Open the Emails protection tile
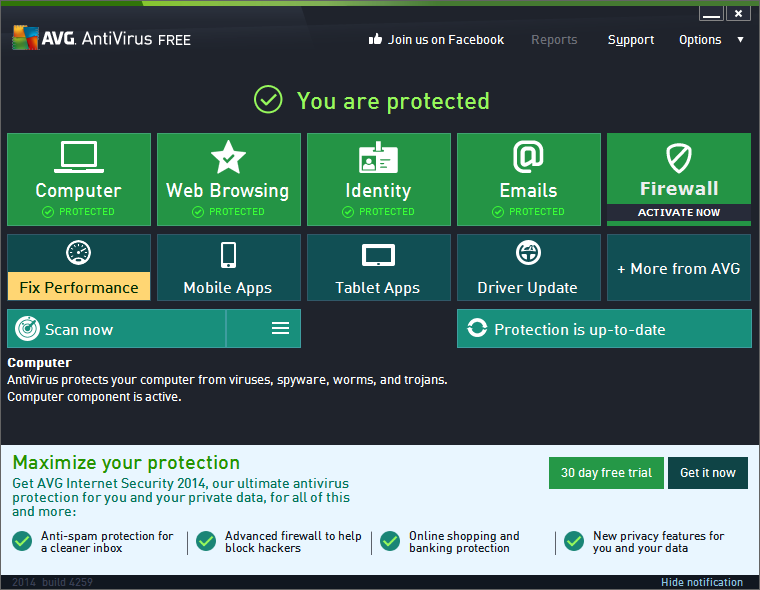This screenshot has width=760, height=590. [528, 179]
